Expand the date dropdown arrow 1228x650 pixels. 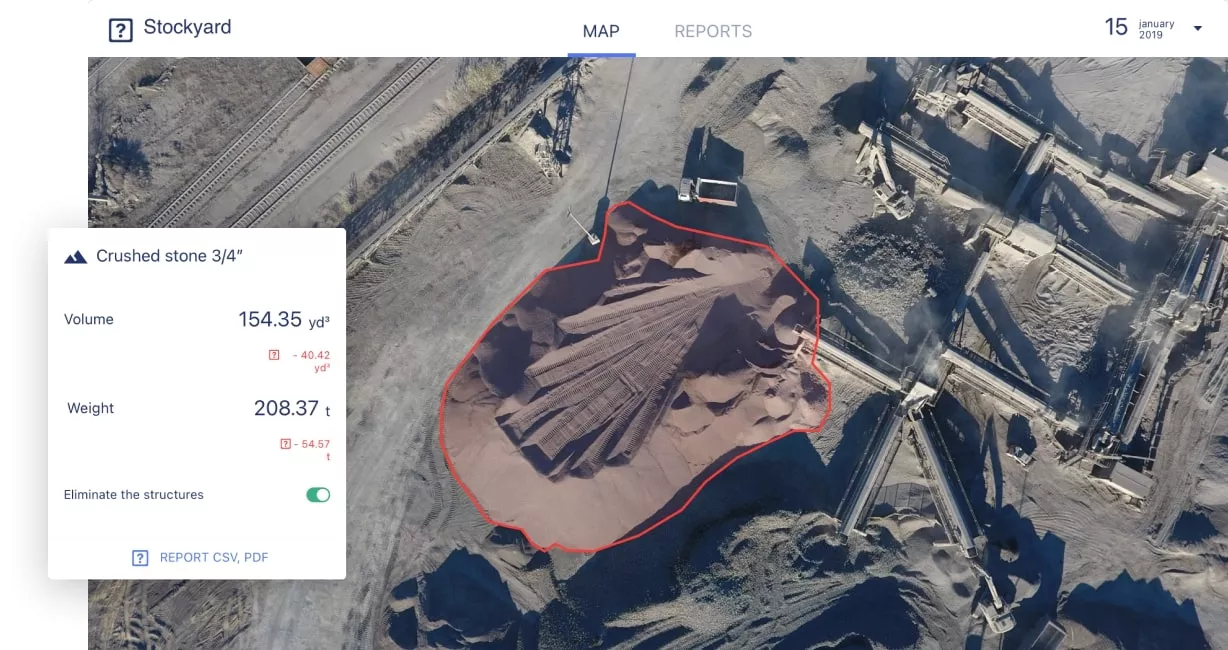(1197, 29)
